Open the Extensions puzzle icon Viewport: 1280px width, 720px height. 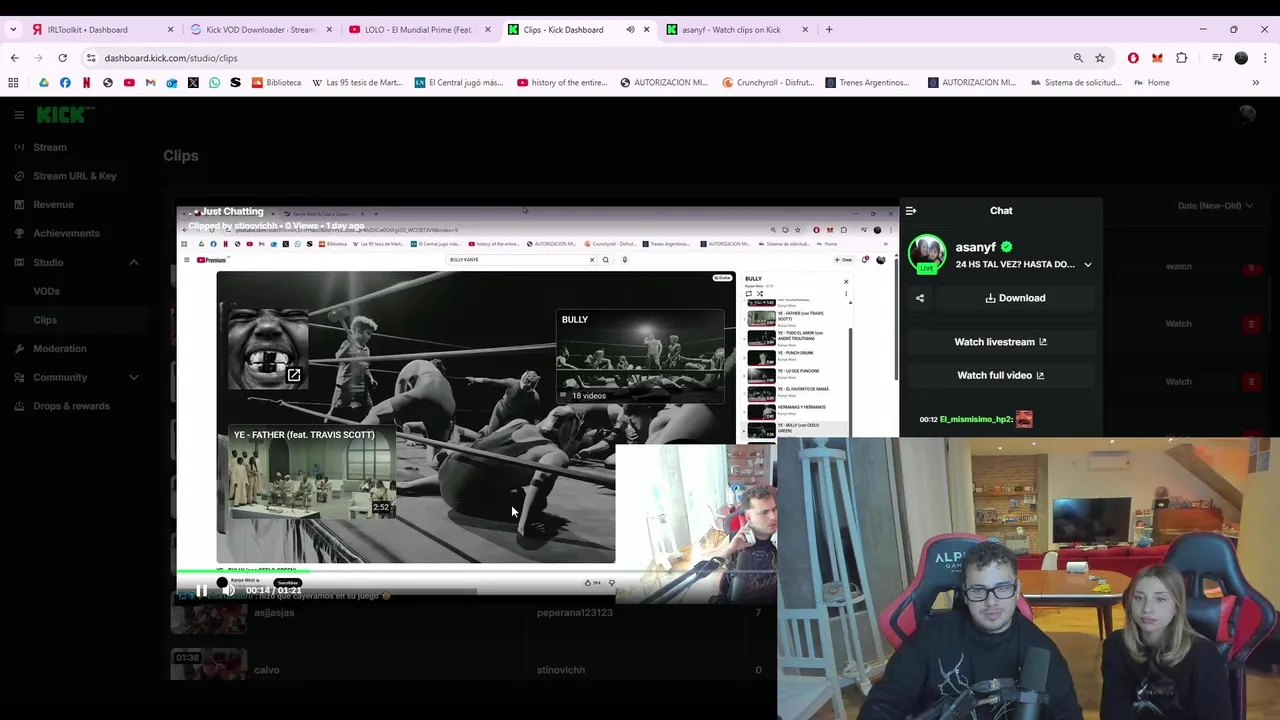click(x=1181, y=58)
